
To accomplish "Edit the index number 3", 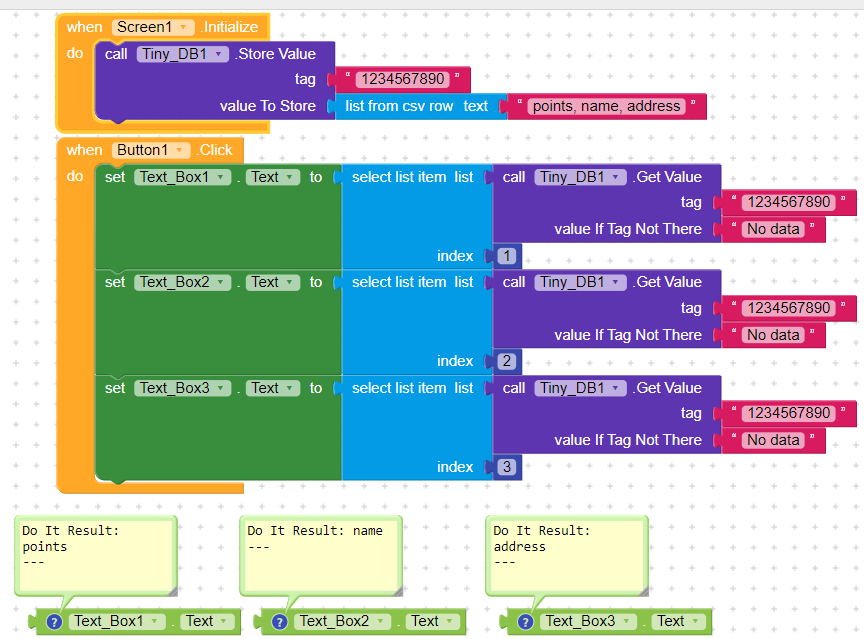I will (x=507, y=467).
